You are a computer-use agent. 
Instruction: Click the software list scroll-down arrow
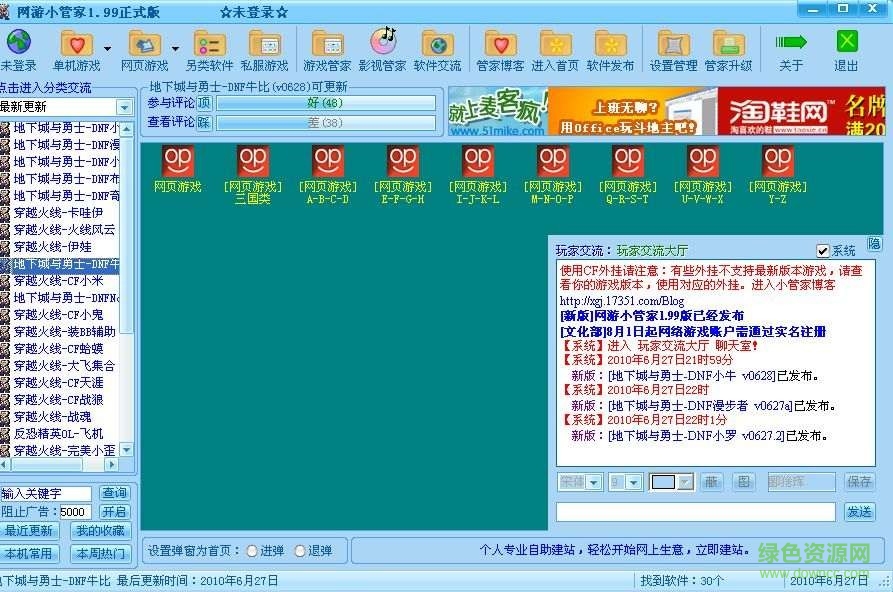tap(127, 450)
